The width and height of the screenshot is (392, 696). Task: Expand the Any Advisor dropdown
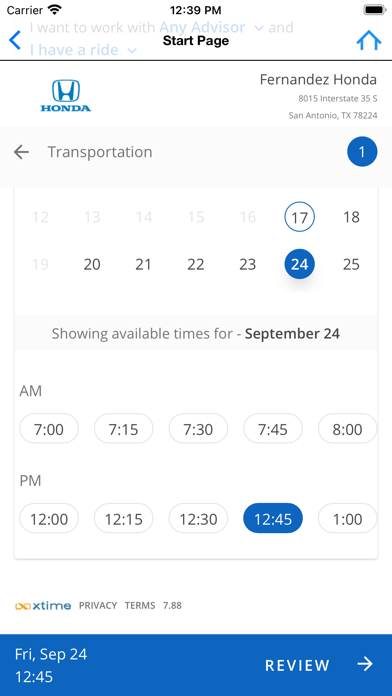click(211, 28)
